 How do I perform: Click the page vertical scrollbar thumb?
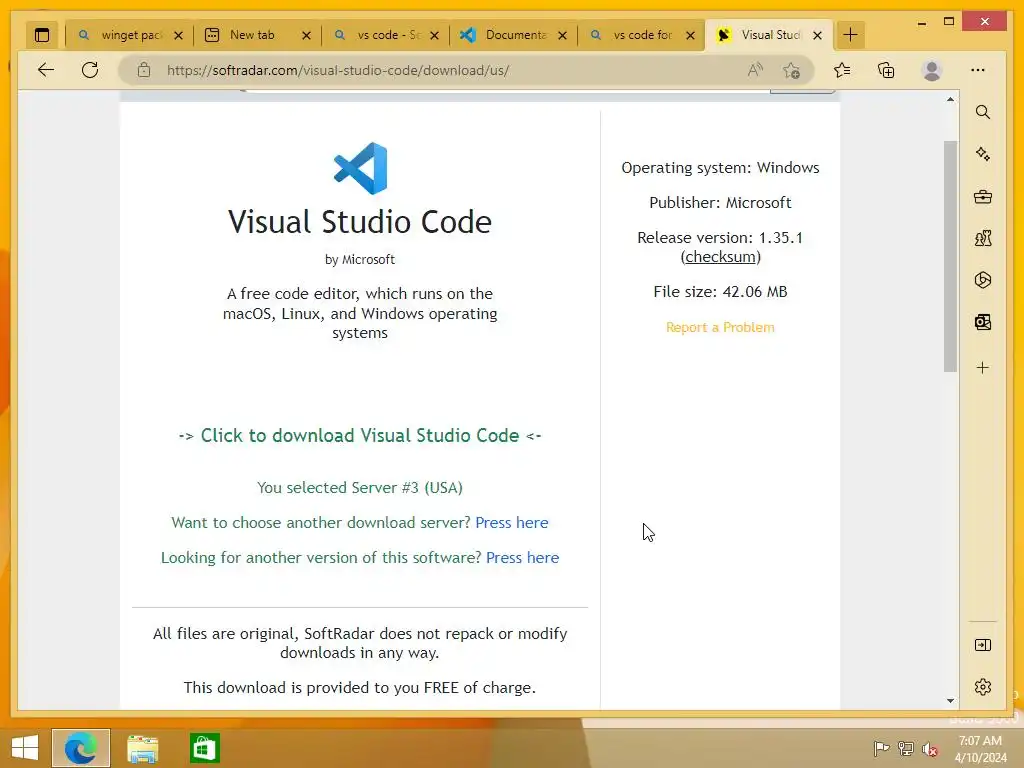click(950, 256)
